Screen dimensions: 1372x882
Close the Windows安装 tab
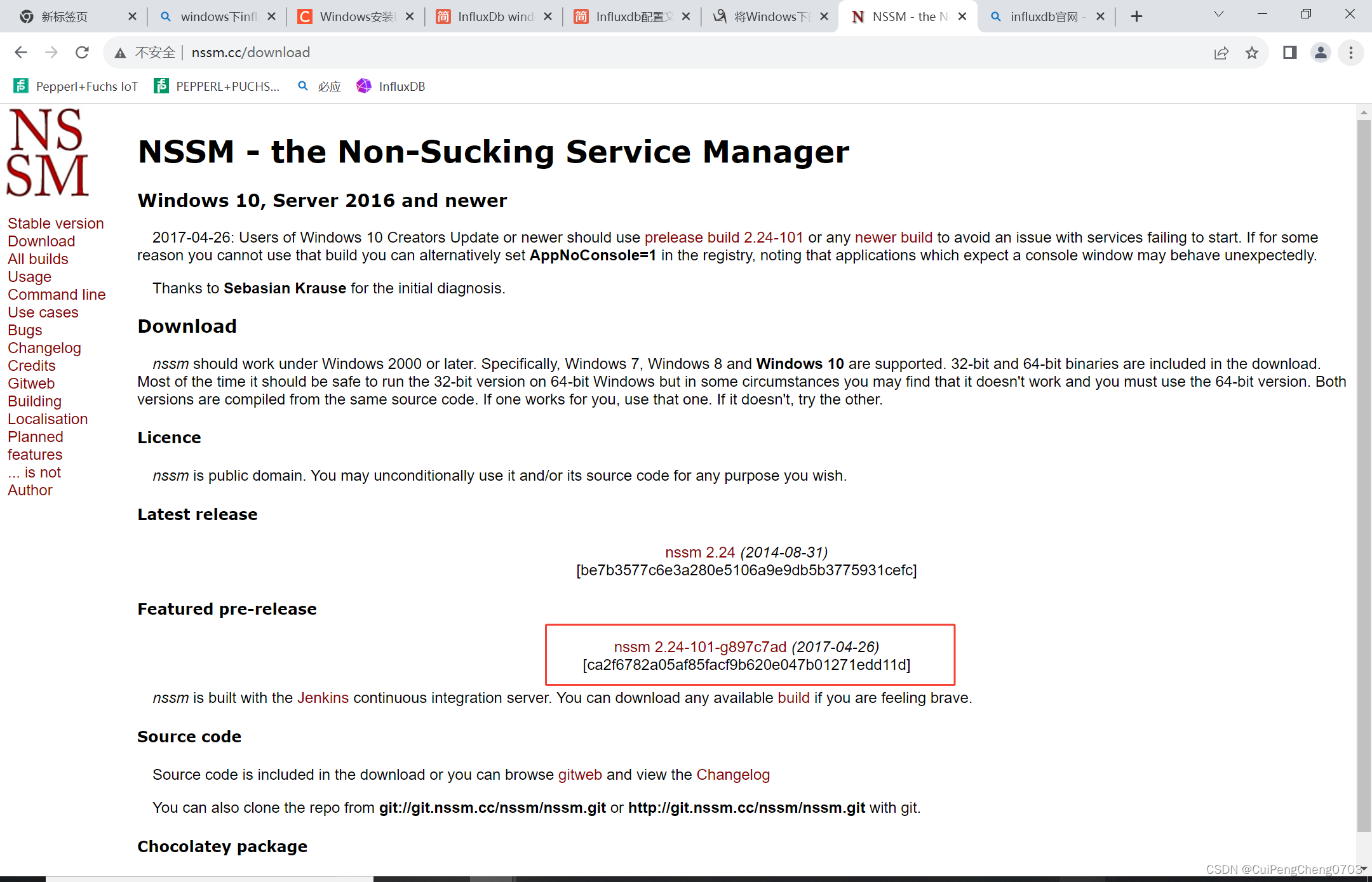tap(410, 17)
